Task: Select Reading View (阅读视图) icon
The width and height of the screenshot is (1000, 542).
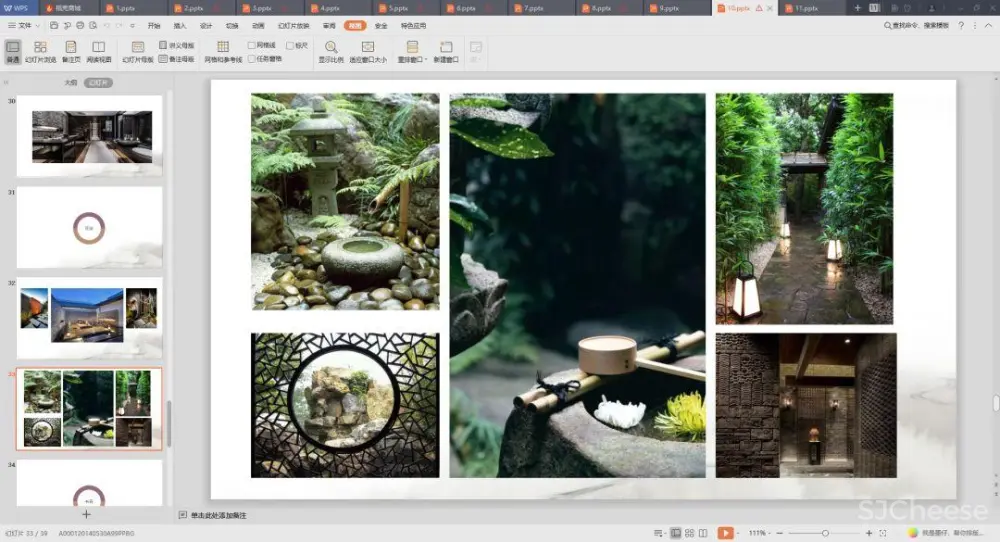Action: [x=98, y=52]
